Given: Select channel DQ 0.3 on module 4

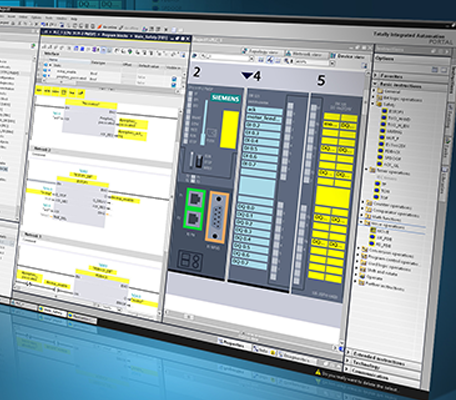Looking at the screenshot, I should click(x=253, y=231).
